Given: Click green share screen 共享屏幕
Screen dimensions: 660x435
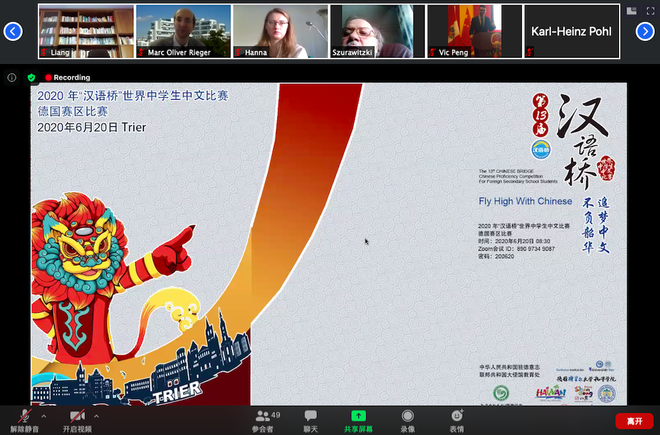Looking at the screenshot, I should tap(358, 421).
